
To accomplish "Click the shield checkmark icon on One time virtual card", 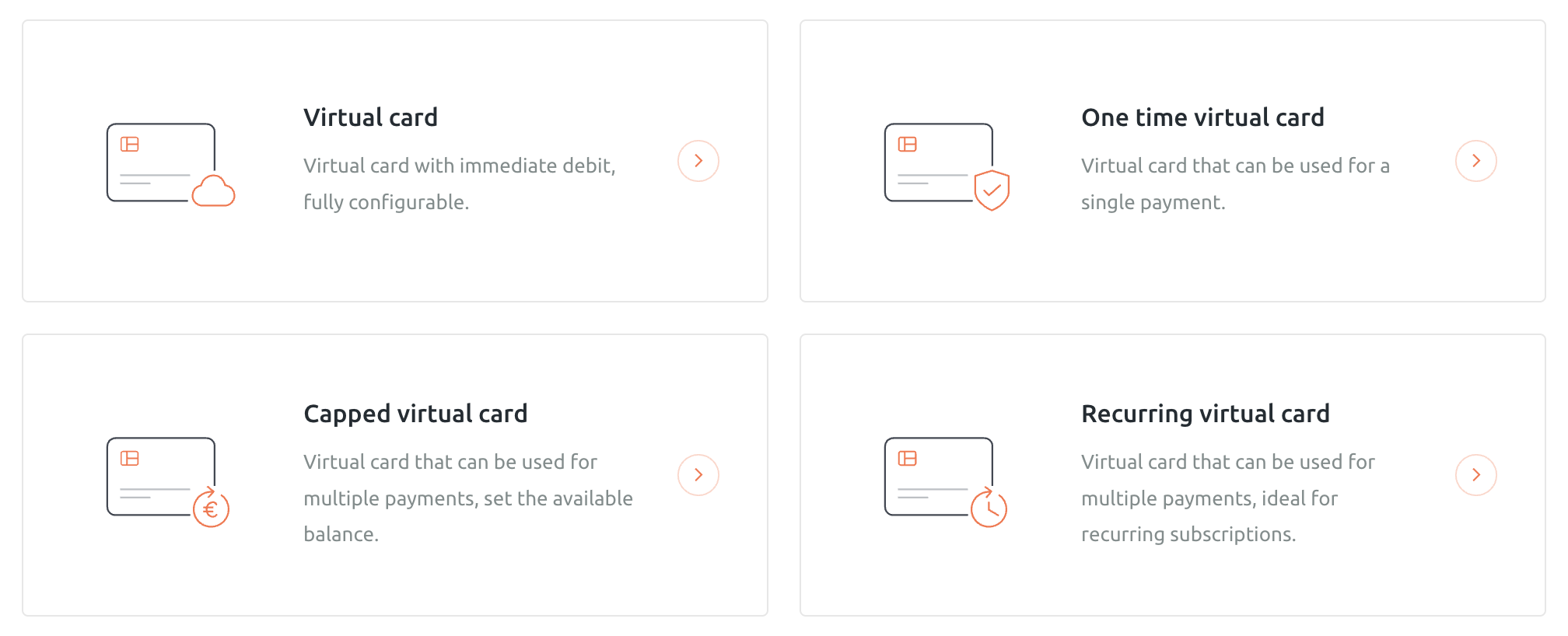I will click(x=990, y=190).
